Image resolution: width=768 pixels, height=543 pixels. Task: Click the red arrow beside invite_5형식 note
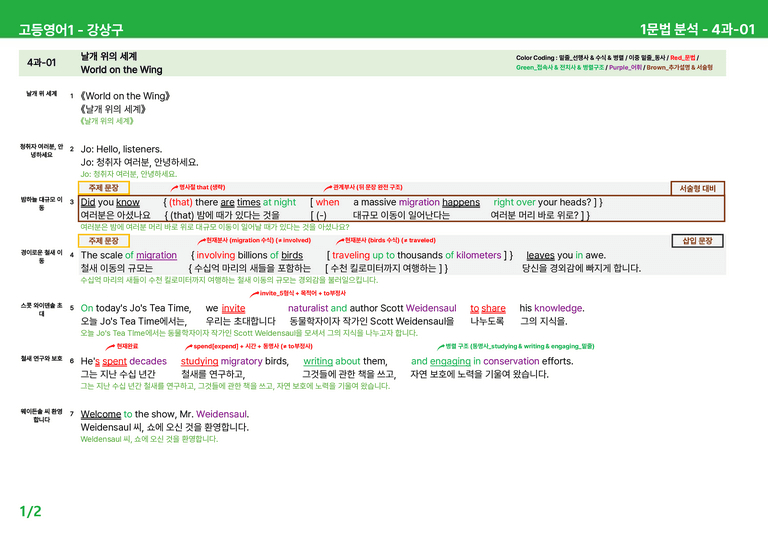pyautogui.click(x=254, y=293)
